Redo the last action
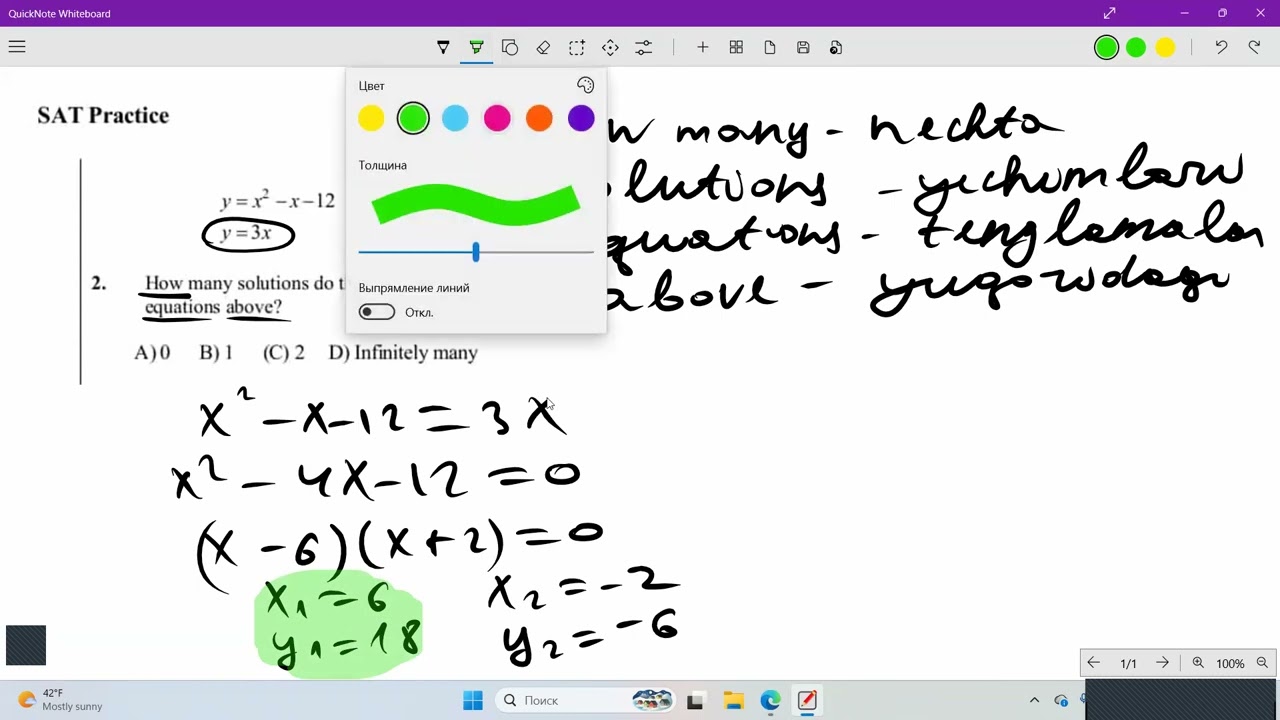Screen dimensions: 1280x720 [x=1254, y=47]
